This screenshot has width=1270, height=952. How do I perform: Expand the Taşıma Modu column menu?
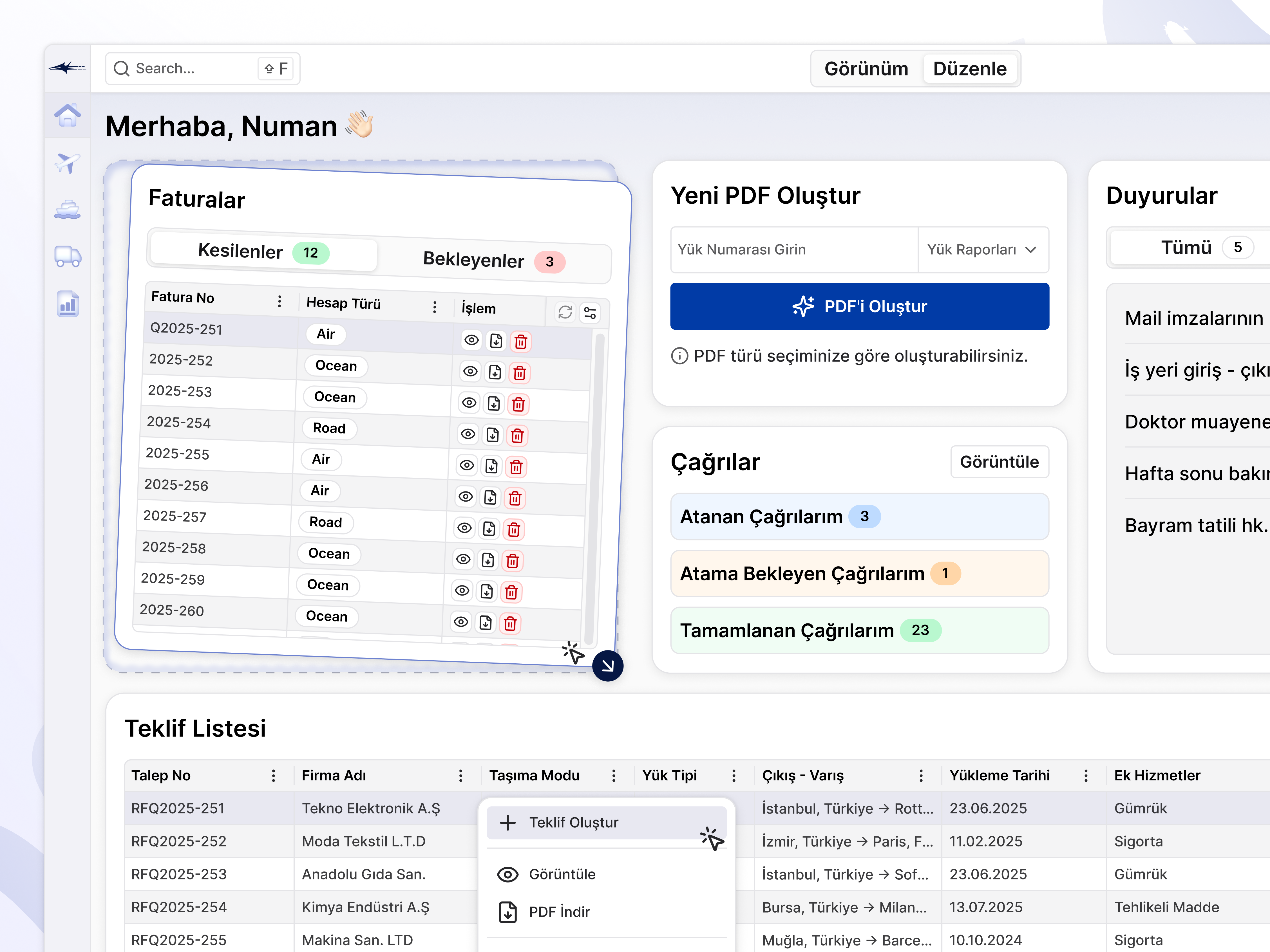point(614,775)
